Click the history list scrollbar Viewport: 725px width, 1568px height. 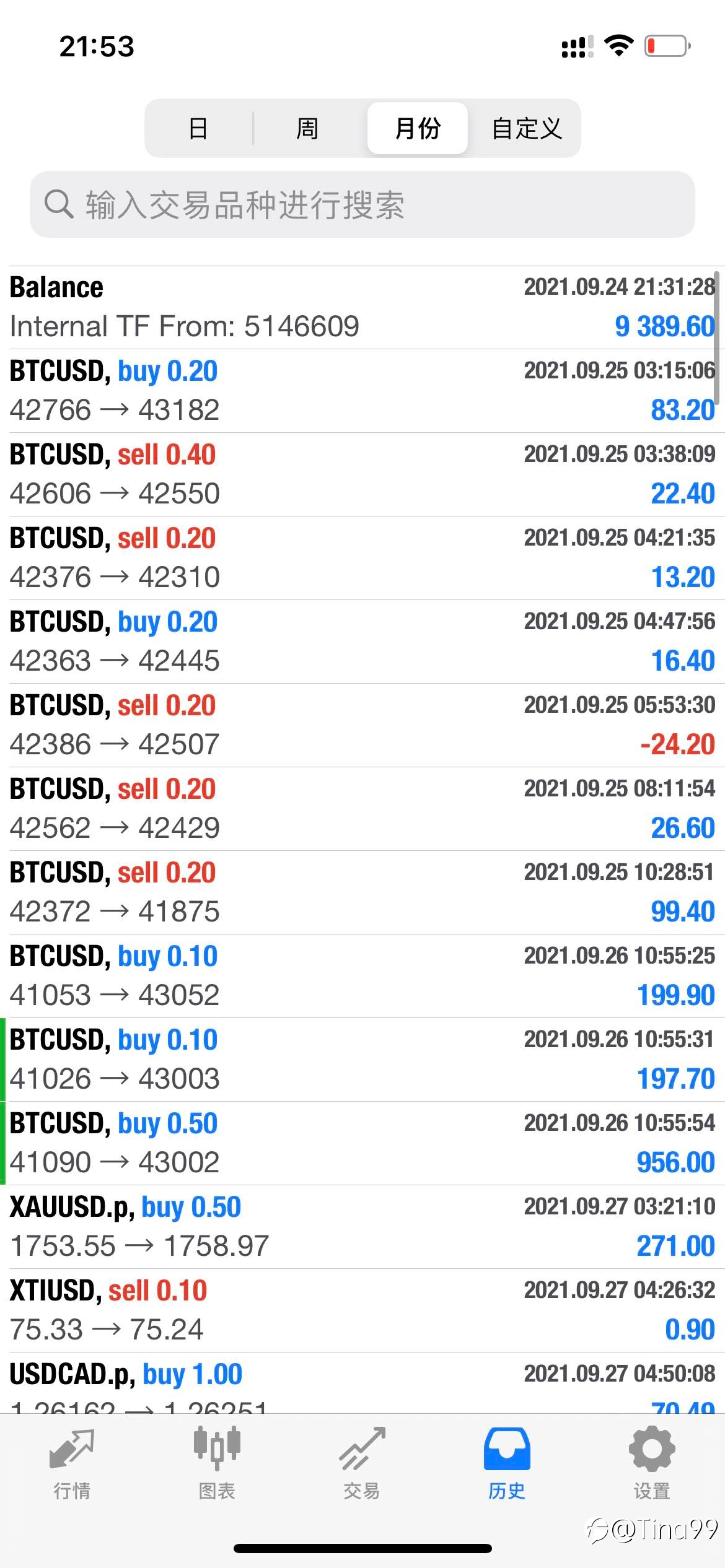[717, 338]
